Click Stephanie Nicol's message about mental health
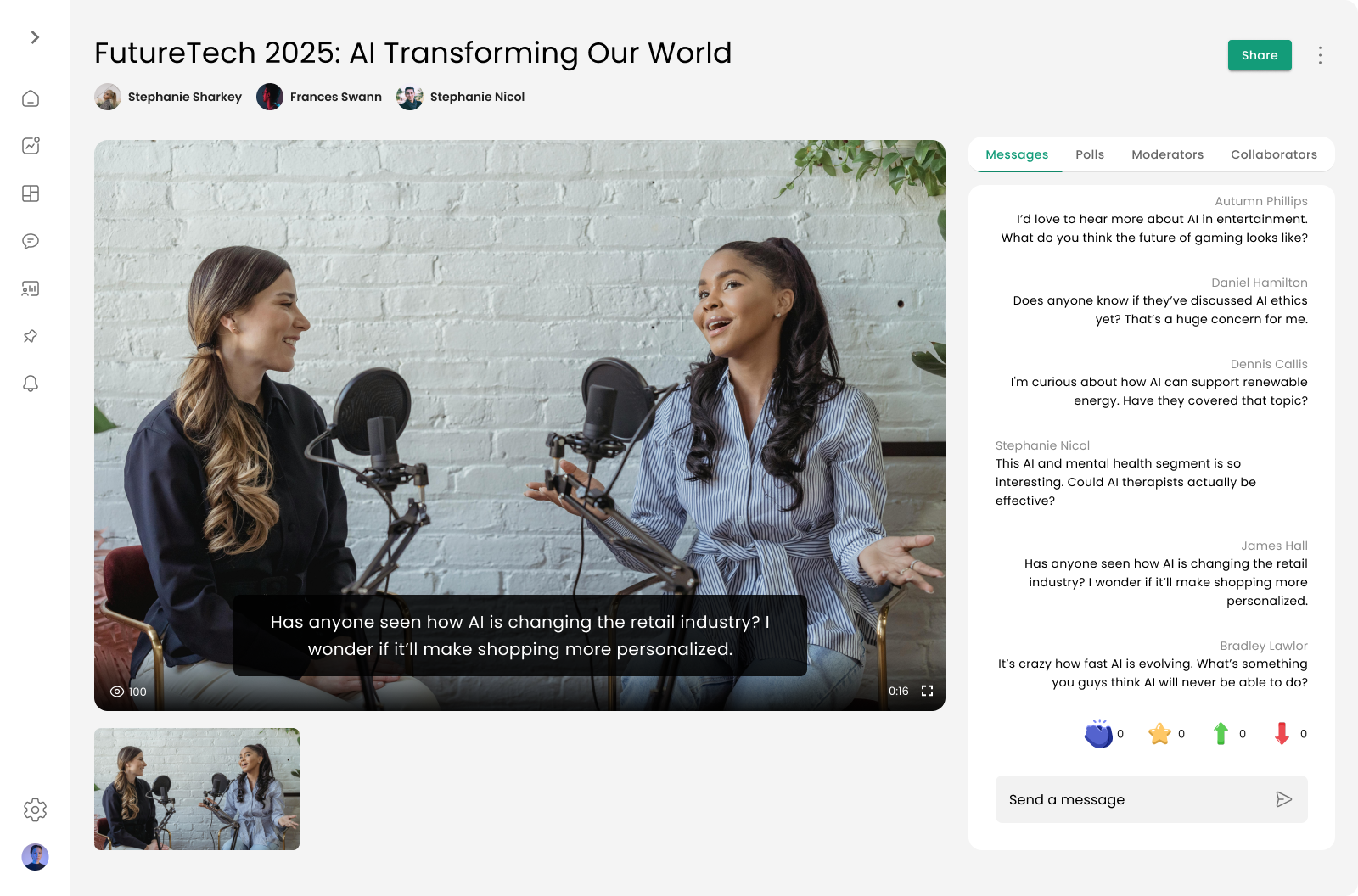 point(1125,482)
